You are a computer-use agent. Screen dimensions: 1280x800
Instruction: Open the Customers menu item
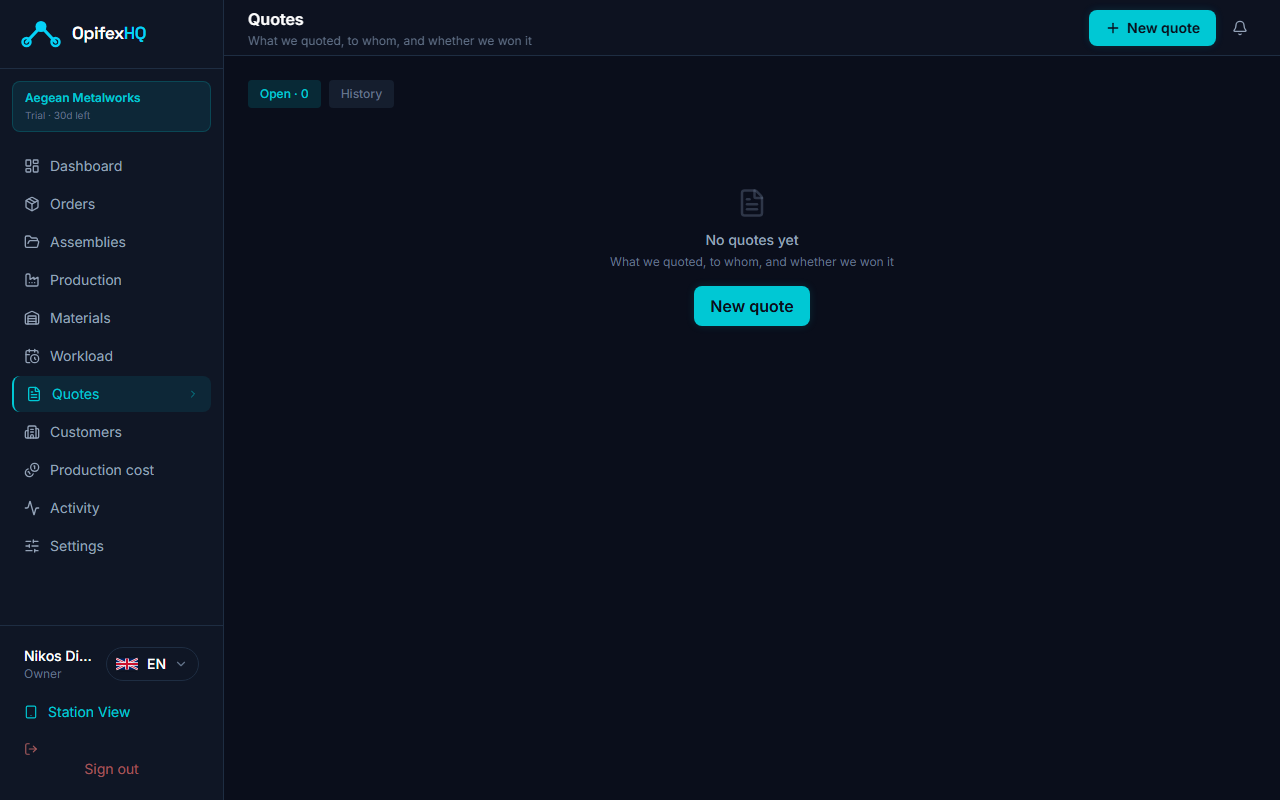click(x=111, y=432)
